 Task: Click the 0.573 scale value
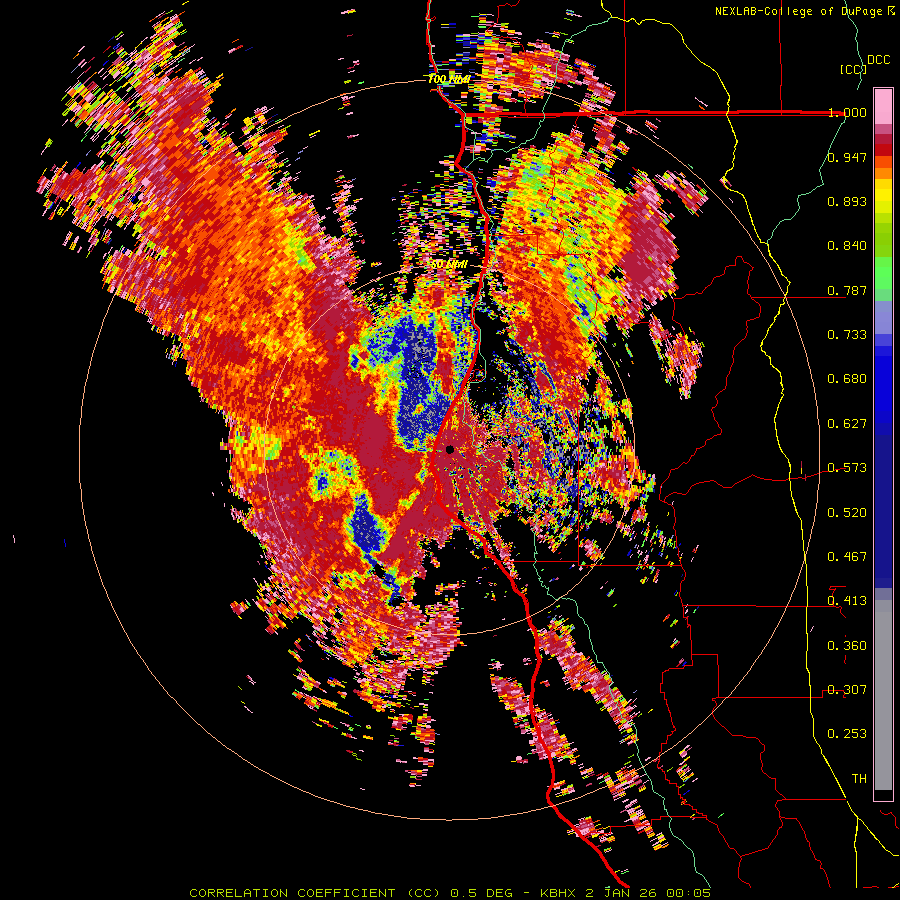(x=847, y=468)
